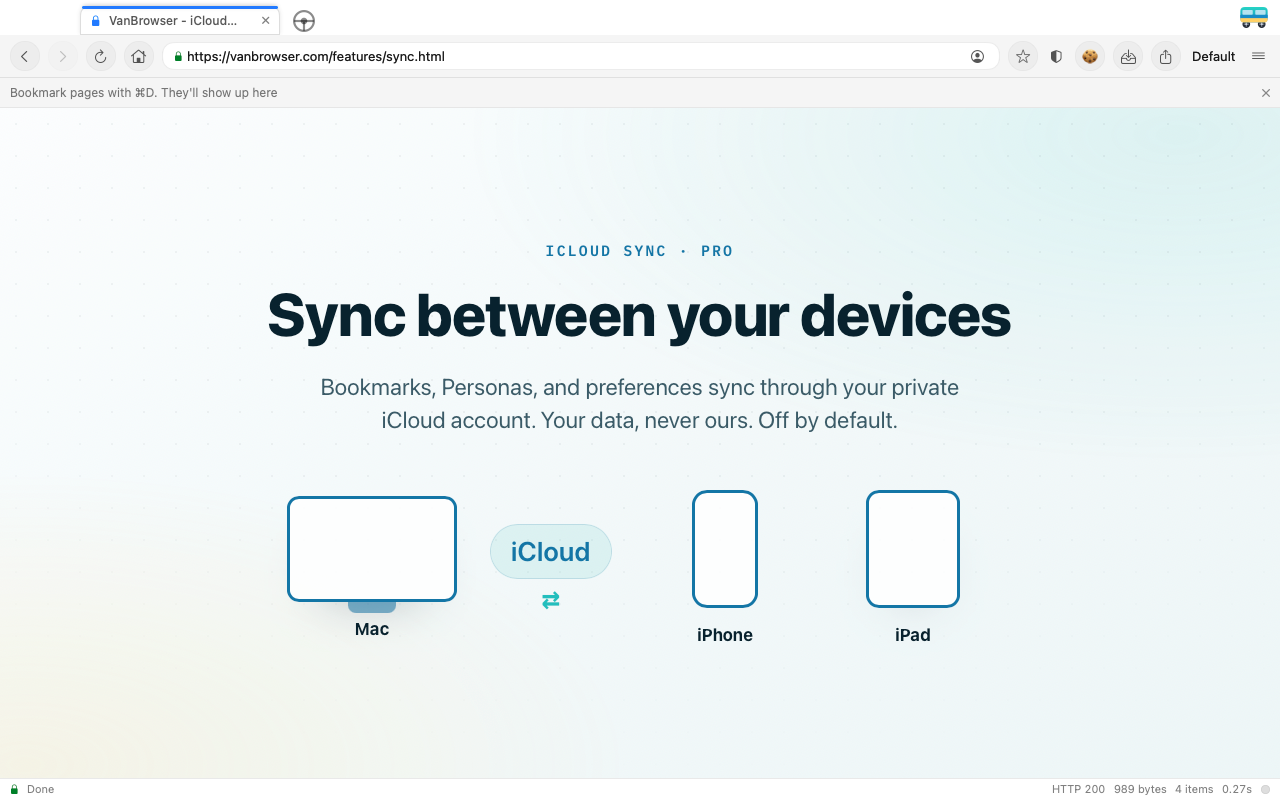This screenshot has height=800, width=1280.
Task: Click the gray status dot indicator
Action: (1265, 789)
